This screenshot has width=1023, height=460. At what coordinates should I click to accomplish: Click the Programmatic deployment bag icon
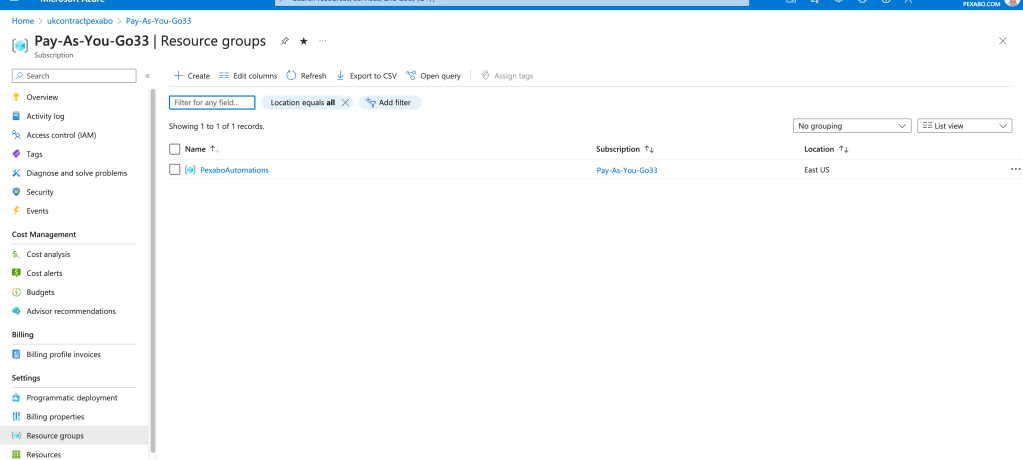click(16, 398)
